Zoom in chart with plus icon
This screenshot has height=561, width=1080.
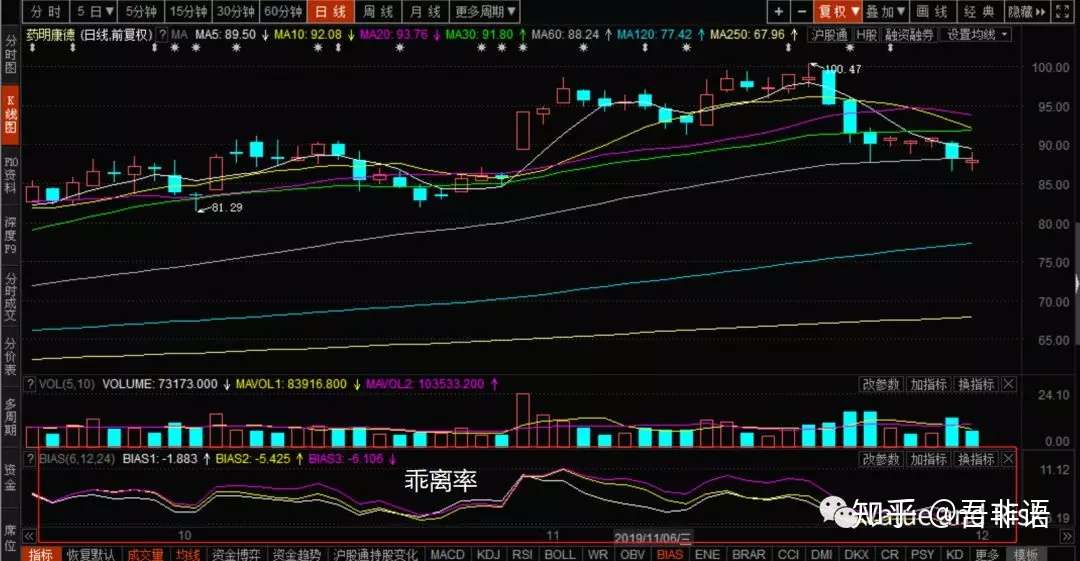pyautogui.click(x=778, y=11)
